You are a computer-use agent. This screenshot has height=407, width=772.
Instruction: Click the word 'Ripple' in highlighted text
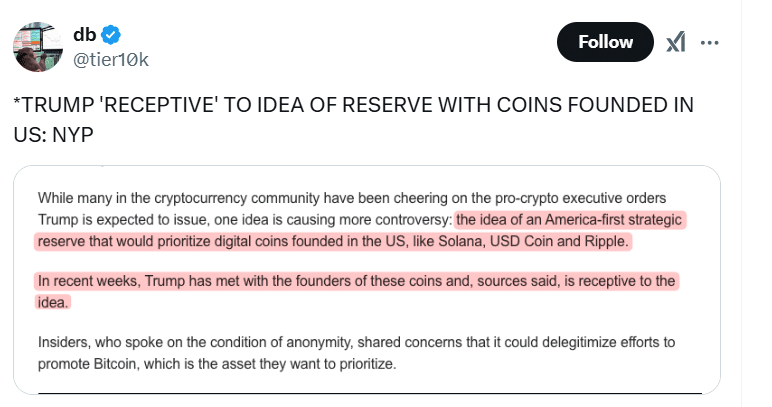click(606, 241)
